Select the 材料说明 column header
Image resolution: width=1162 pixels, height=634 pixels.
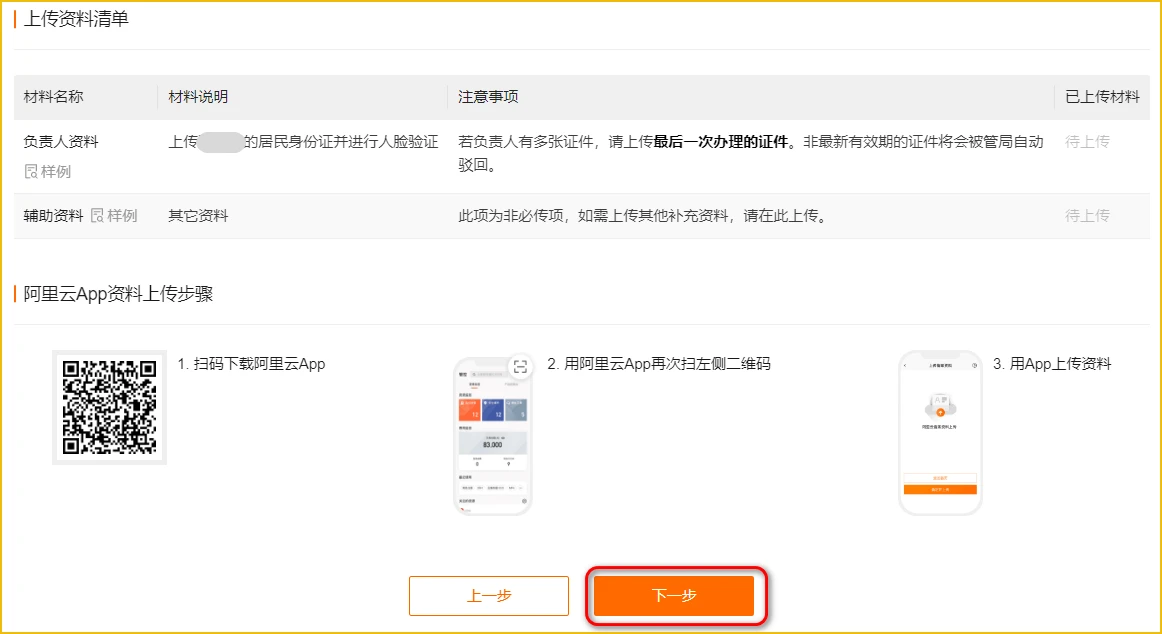coord(198,97)
